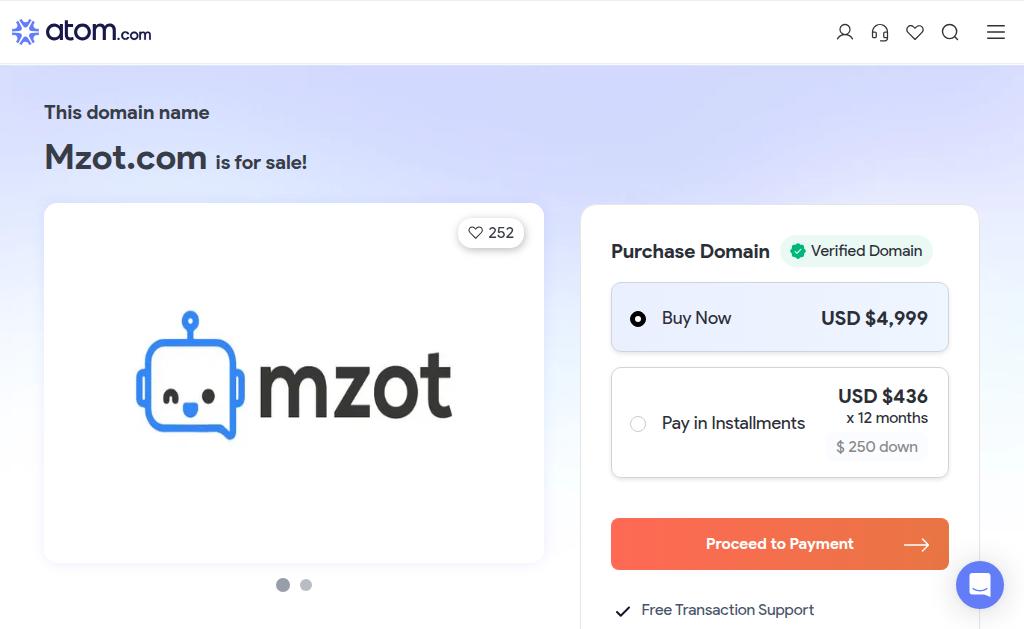This screenshot has width=1024, height=629.
Task: Click the search magnifier icon
Action: coord(950,32)
